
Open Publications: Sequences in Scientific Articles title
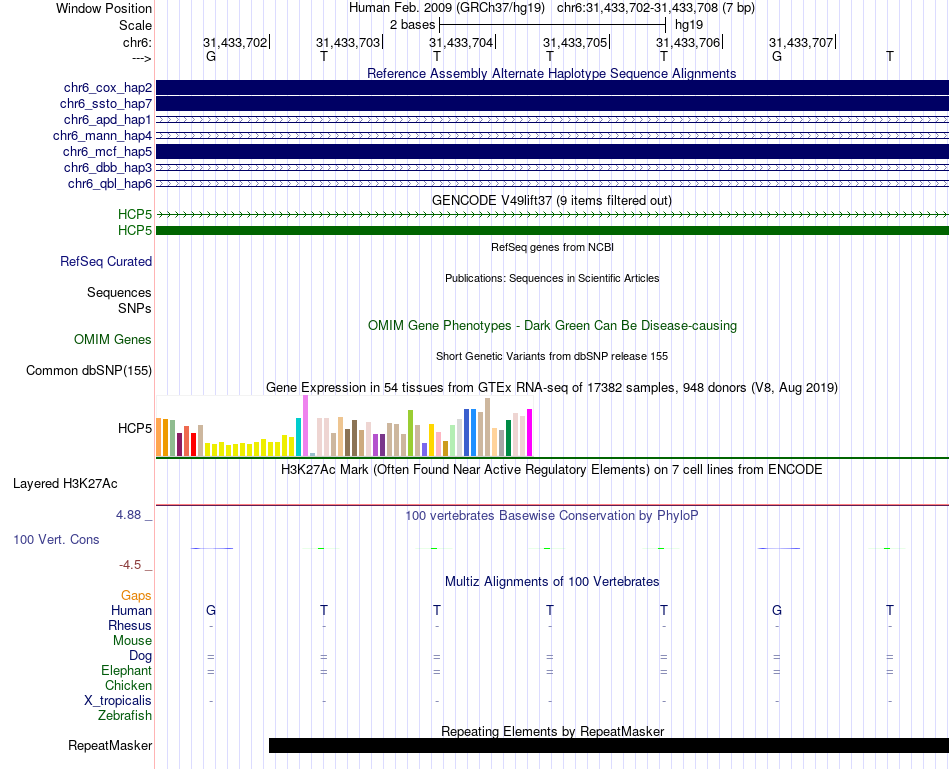[552, 278]
